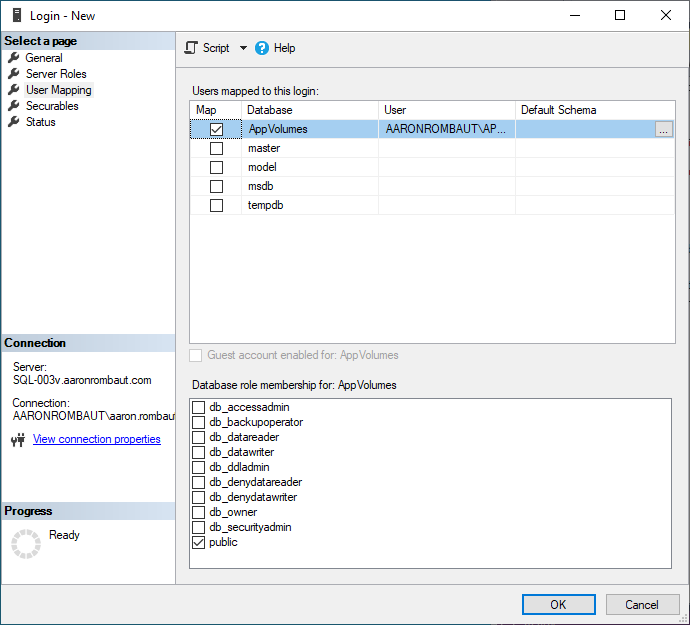Click the wrench icon beside General

(x=14, y=58)
